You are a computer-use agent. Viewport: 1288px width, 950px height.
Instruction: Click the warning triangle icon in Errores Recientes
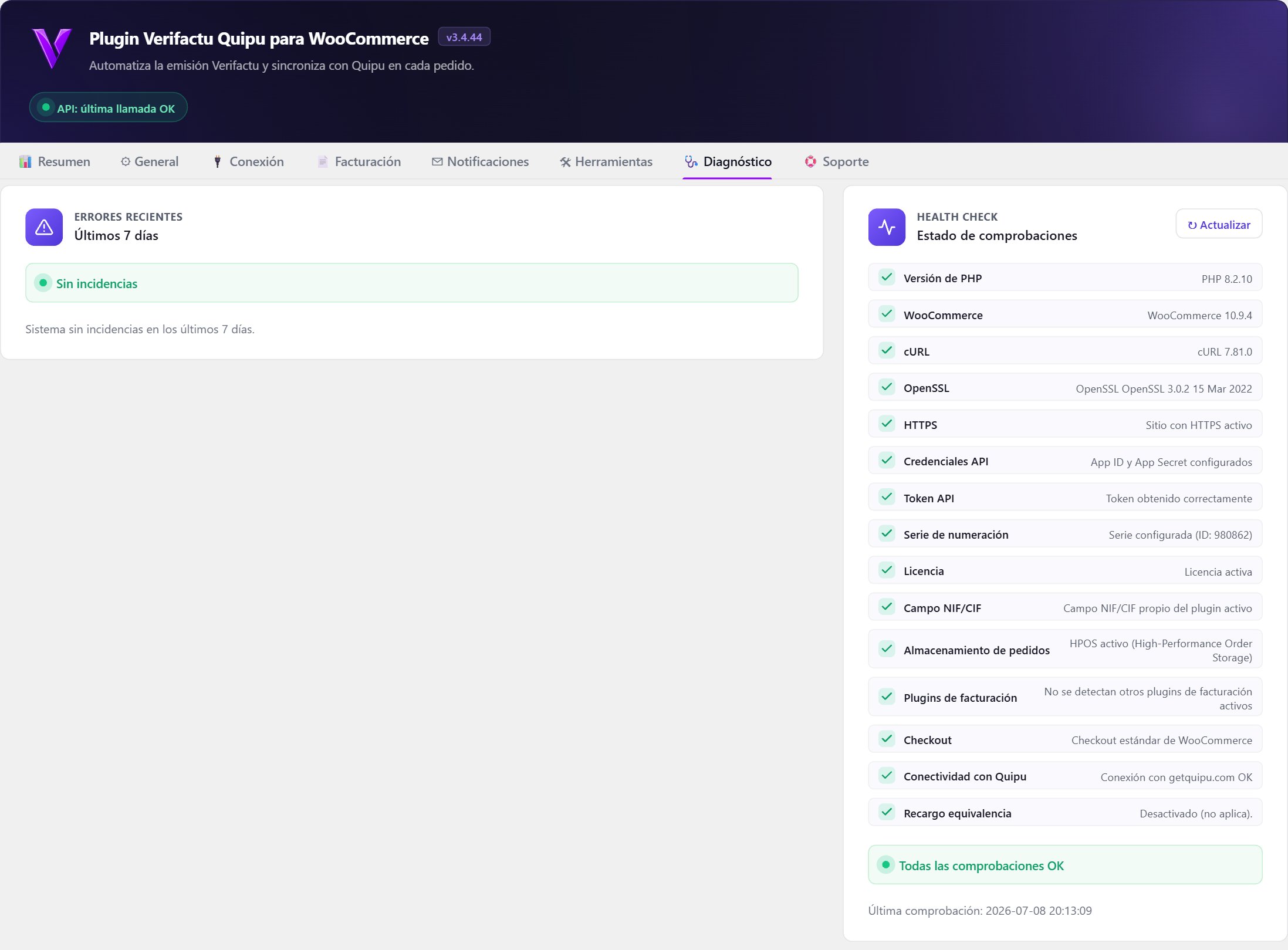44,227
